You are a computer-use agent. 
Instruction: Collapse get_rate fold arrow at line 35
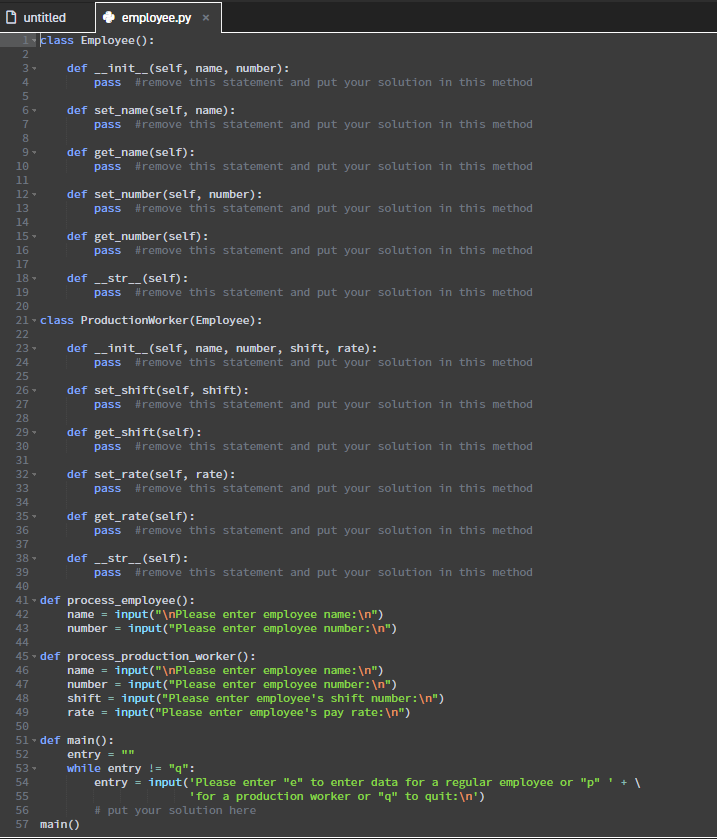[x=34, y=516]
